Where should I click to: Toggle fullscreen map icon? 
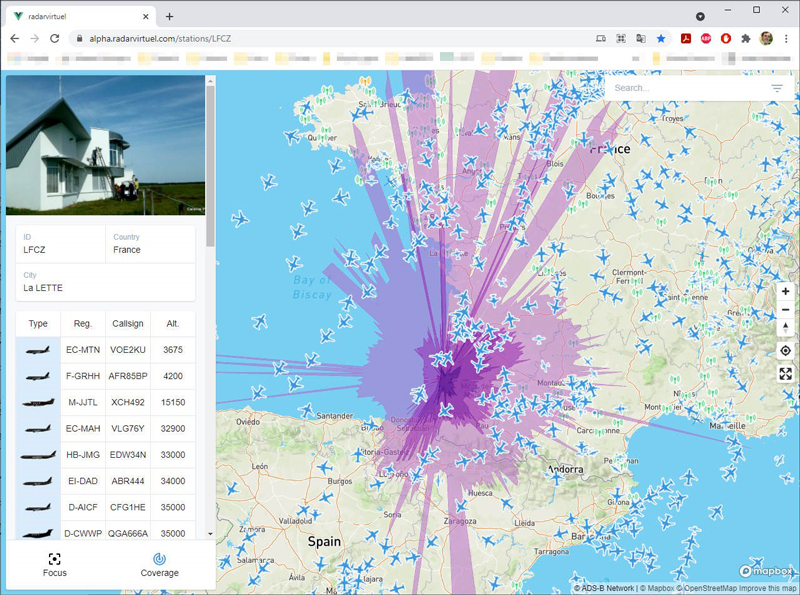785,374
